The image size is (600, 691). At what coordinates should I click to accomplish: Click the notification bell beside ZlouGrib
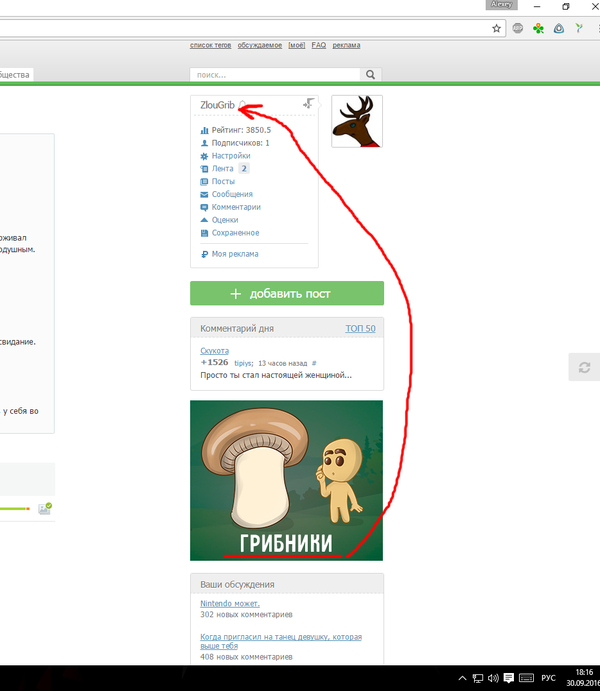[x=243, y=105]
